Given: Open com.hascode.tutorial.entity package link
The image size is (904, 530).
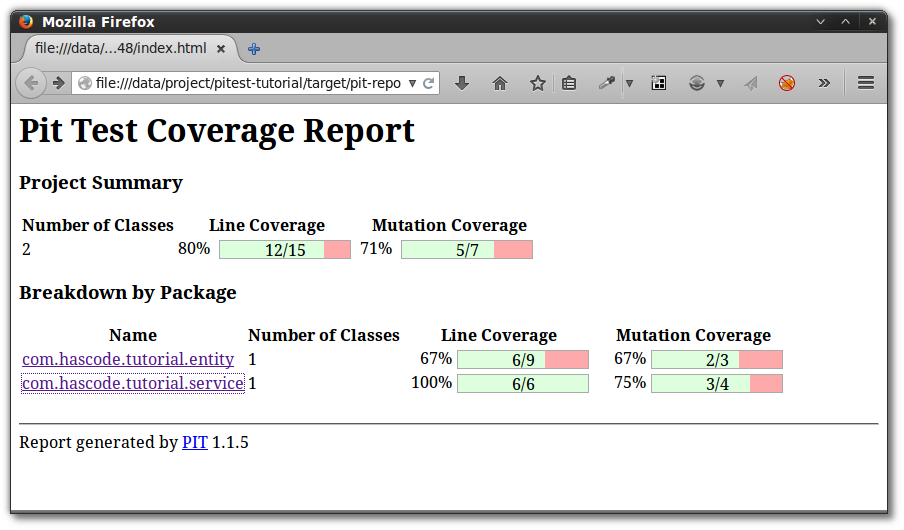Looking at the screenshot, I should coord(128,359).
